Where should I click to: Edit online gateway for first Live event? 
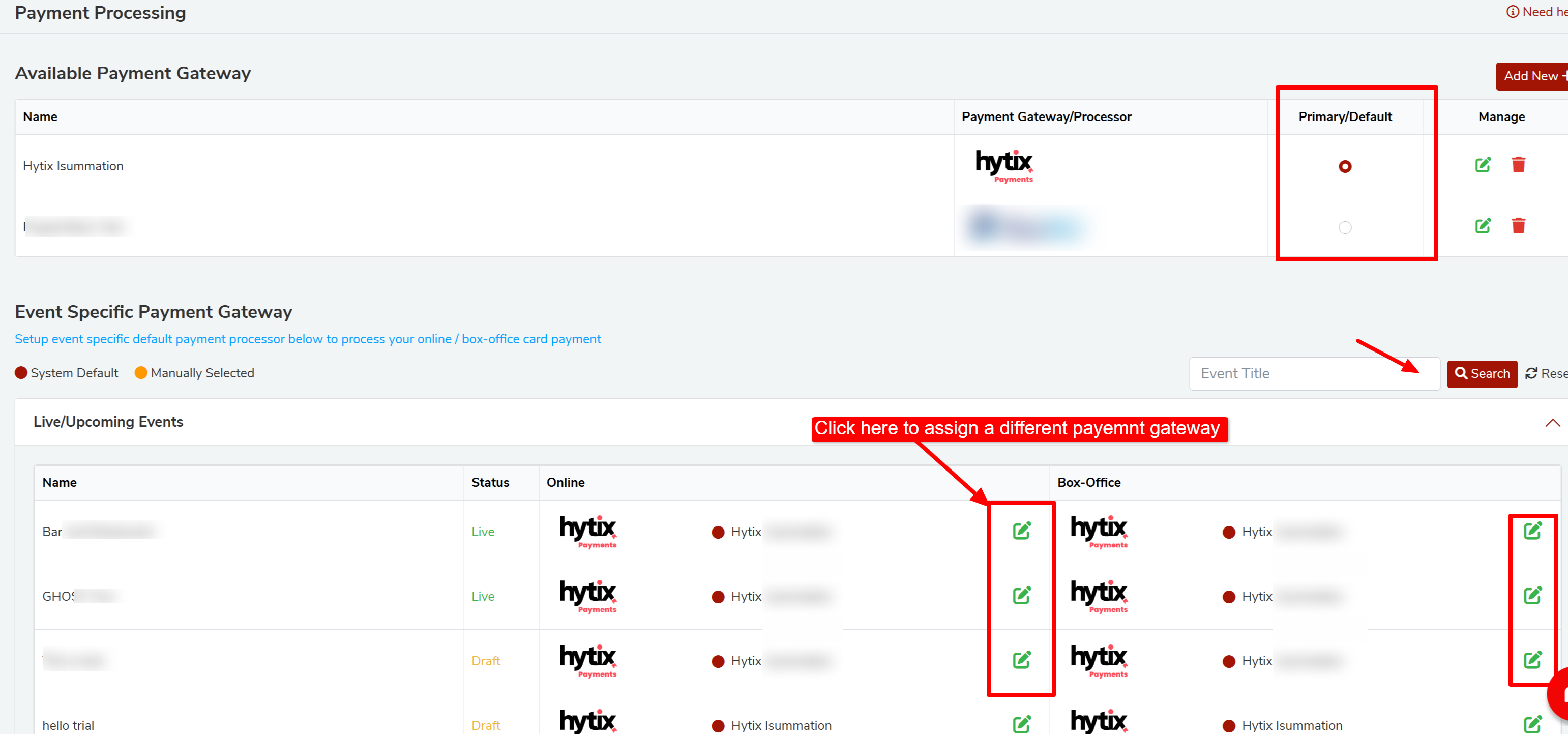point(1021,531)
